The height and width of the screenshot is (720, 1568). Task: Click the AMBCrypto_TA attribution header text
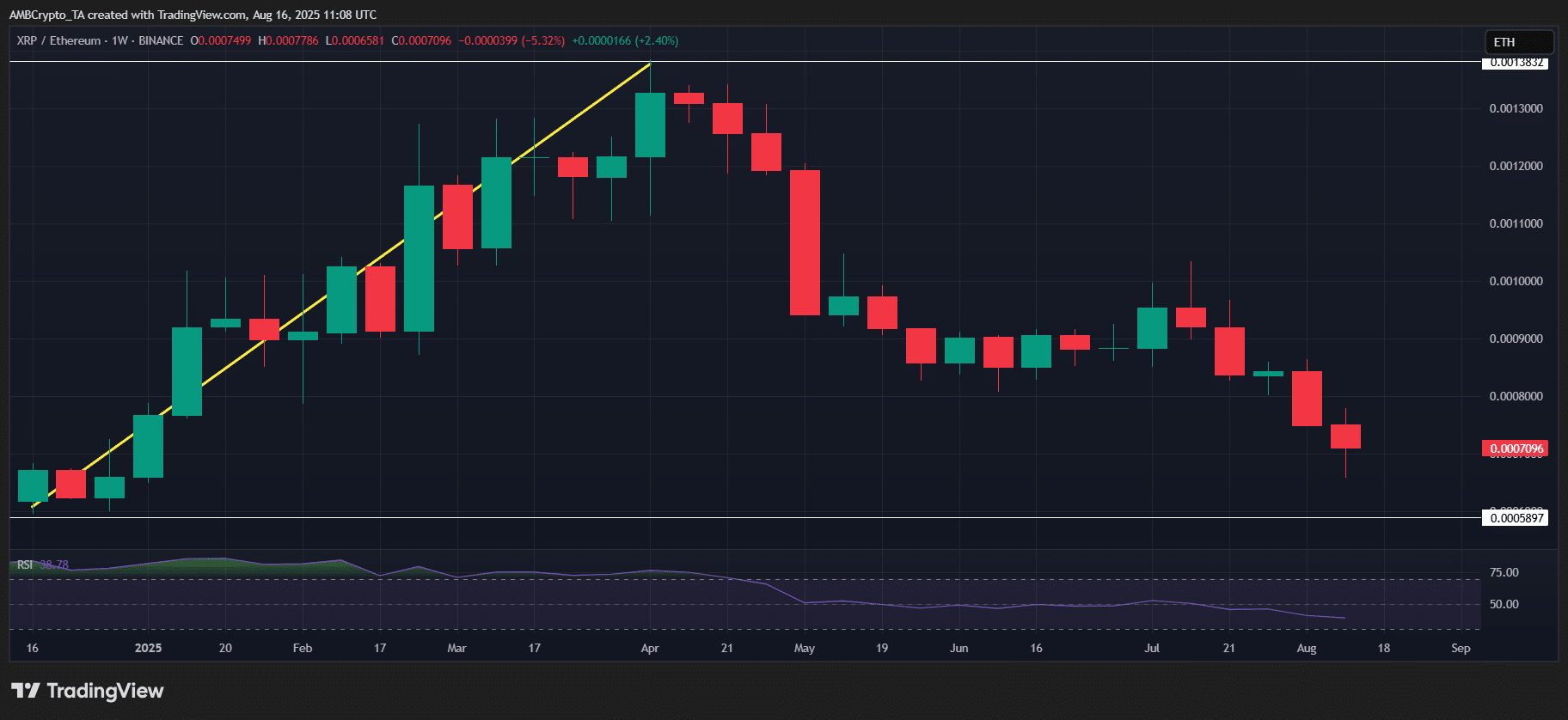tap(193, 15)
